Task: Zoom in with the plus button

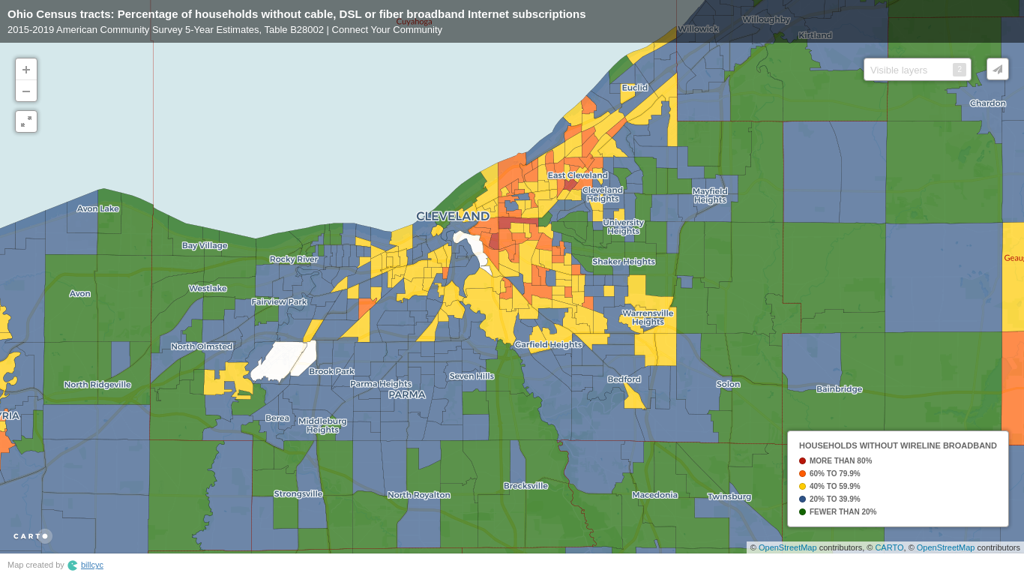Action: [26, 70]
